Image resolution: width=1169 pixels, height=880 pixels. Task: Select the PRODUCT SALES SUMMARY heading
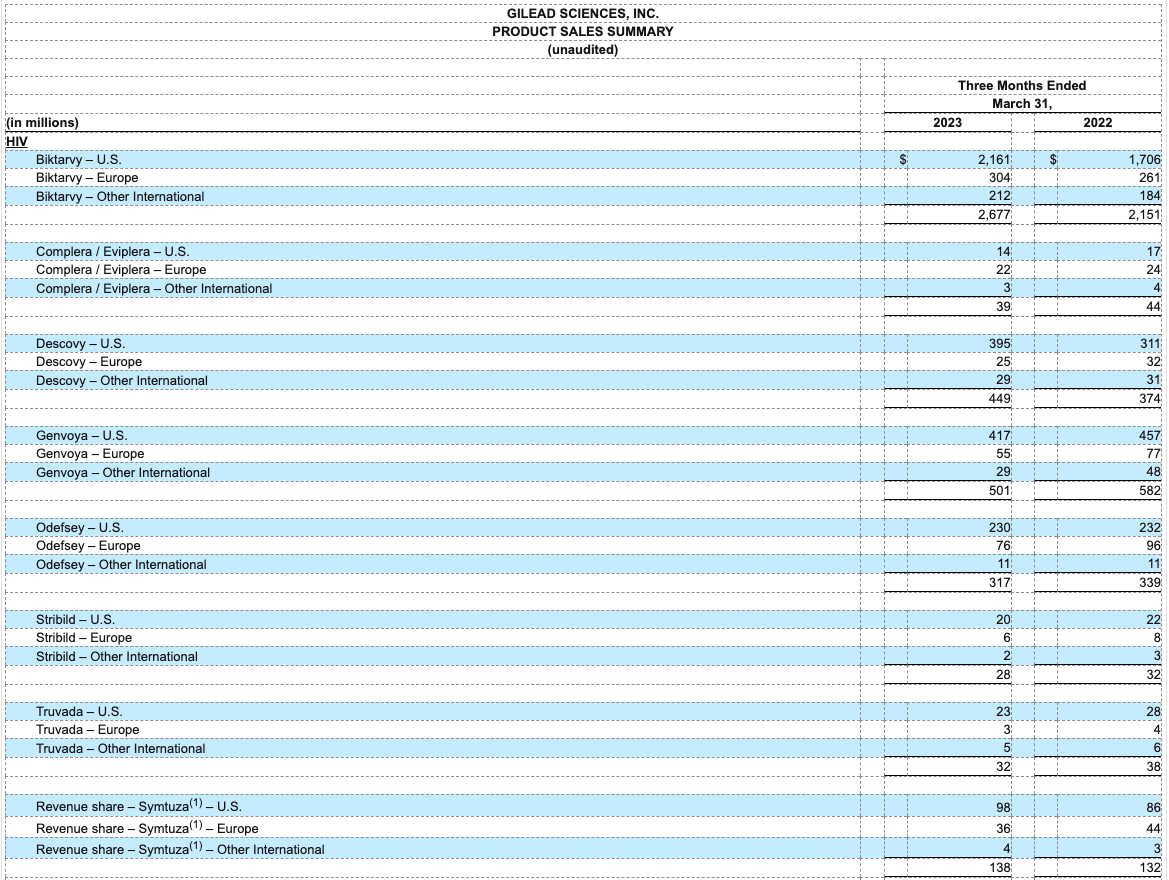[x=582, y=31]
